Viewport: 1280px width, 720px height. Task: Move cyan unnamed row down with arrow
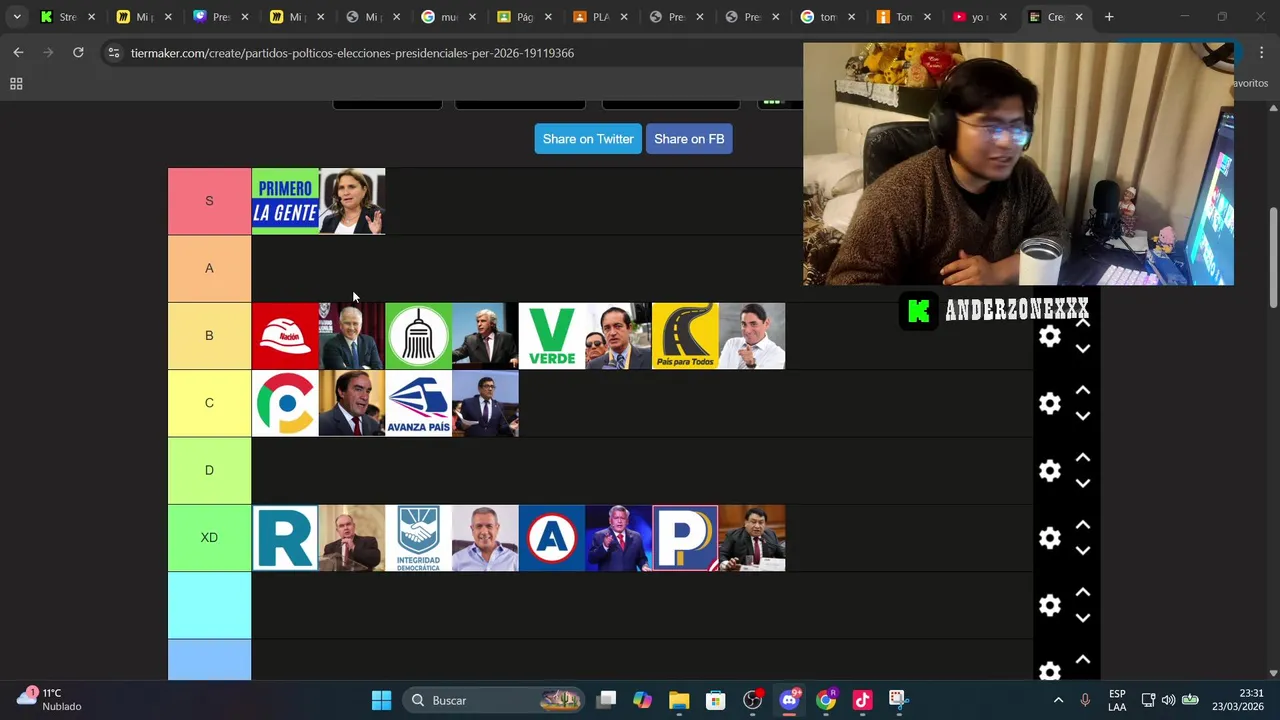[1083, 617]
